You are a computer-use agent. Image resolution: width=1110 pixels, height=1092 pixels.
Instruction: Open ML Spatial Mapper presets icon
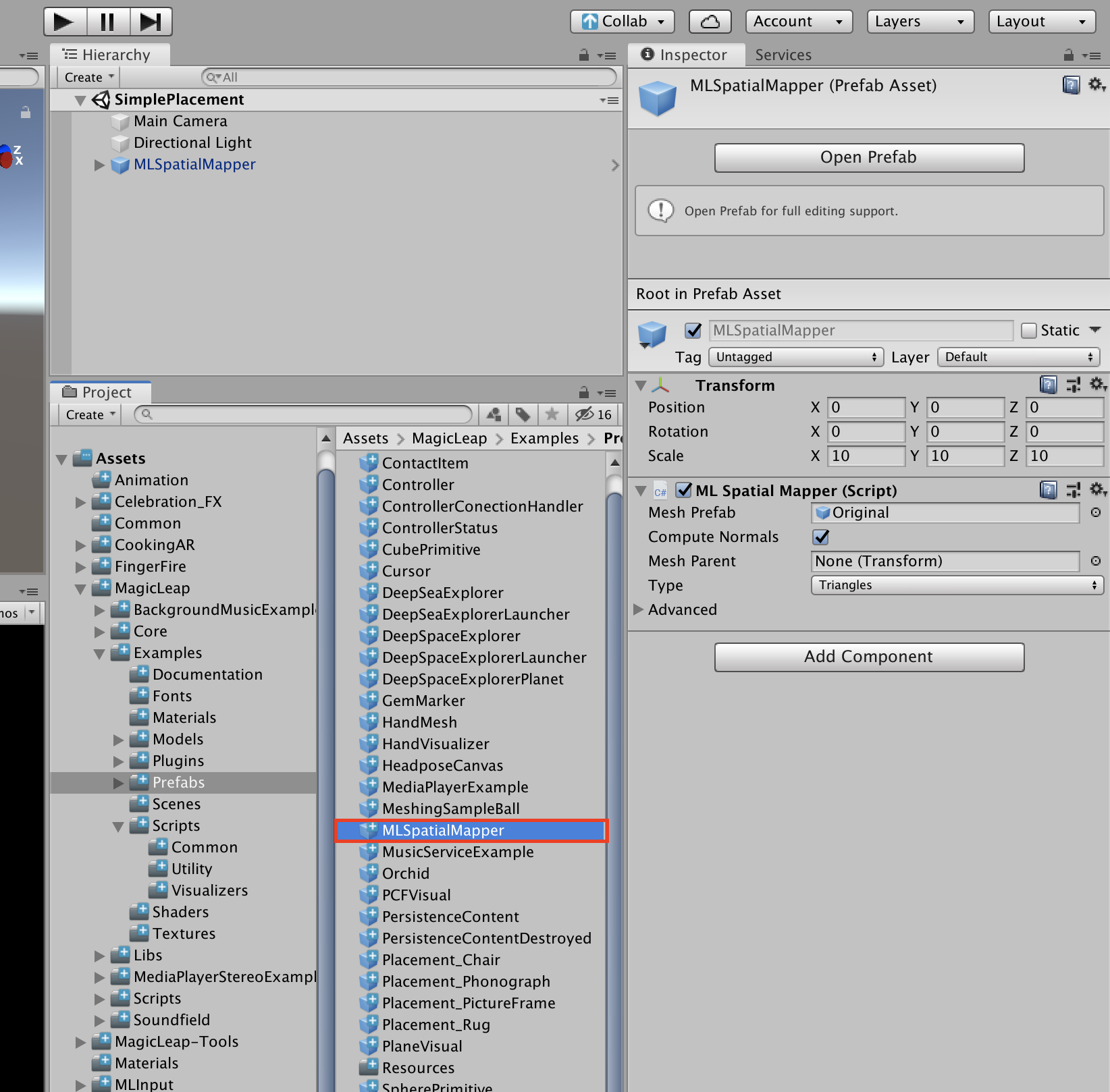pyautogui.click(x=1073, y=490)
